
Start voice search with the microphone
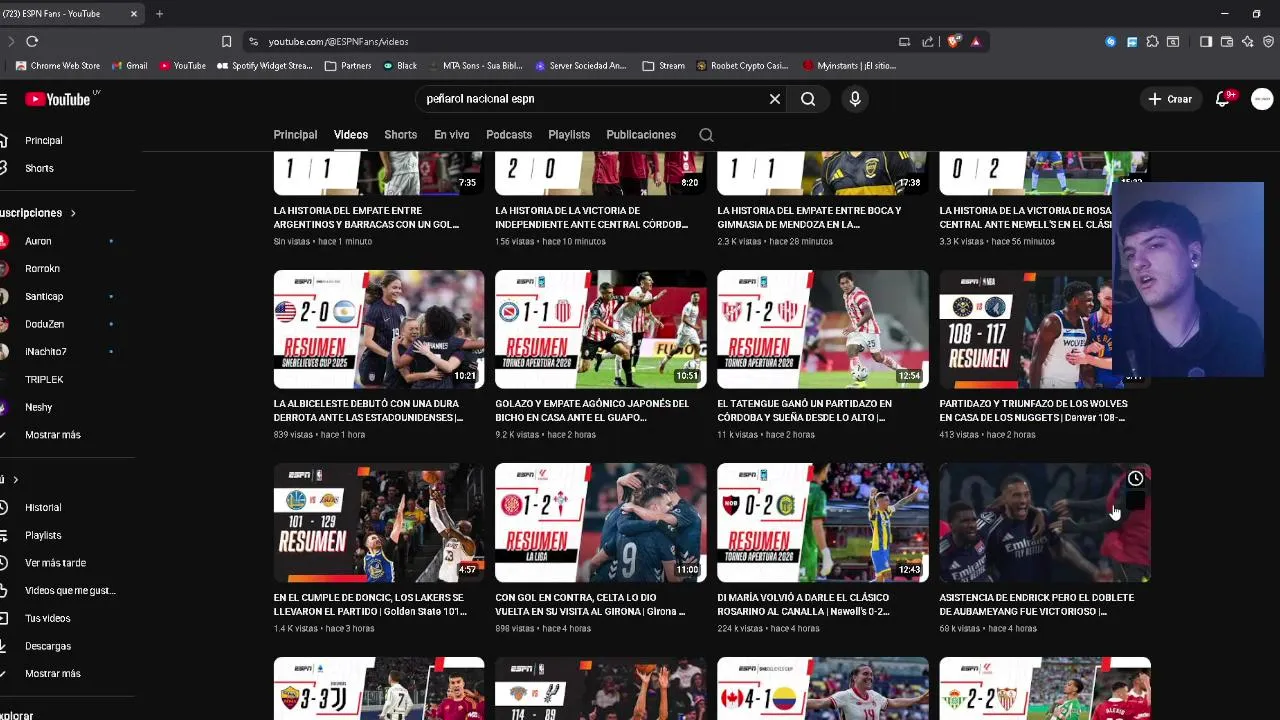click(855, 99)
